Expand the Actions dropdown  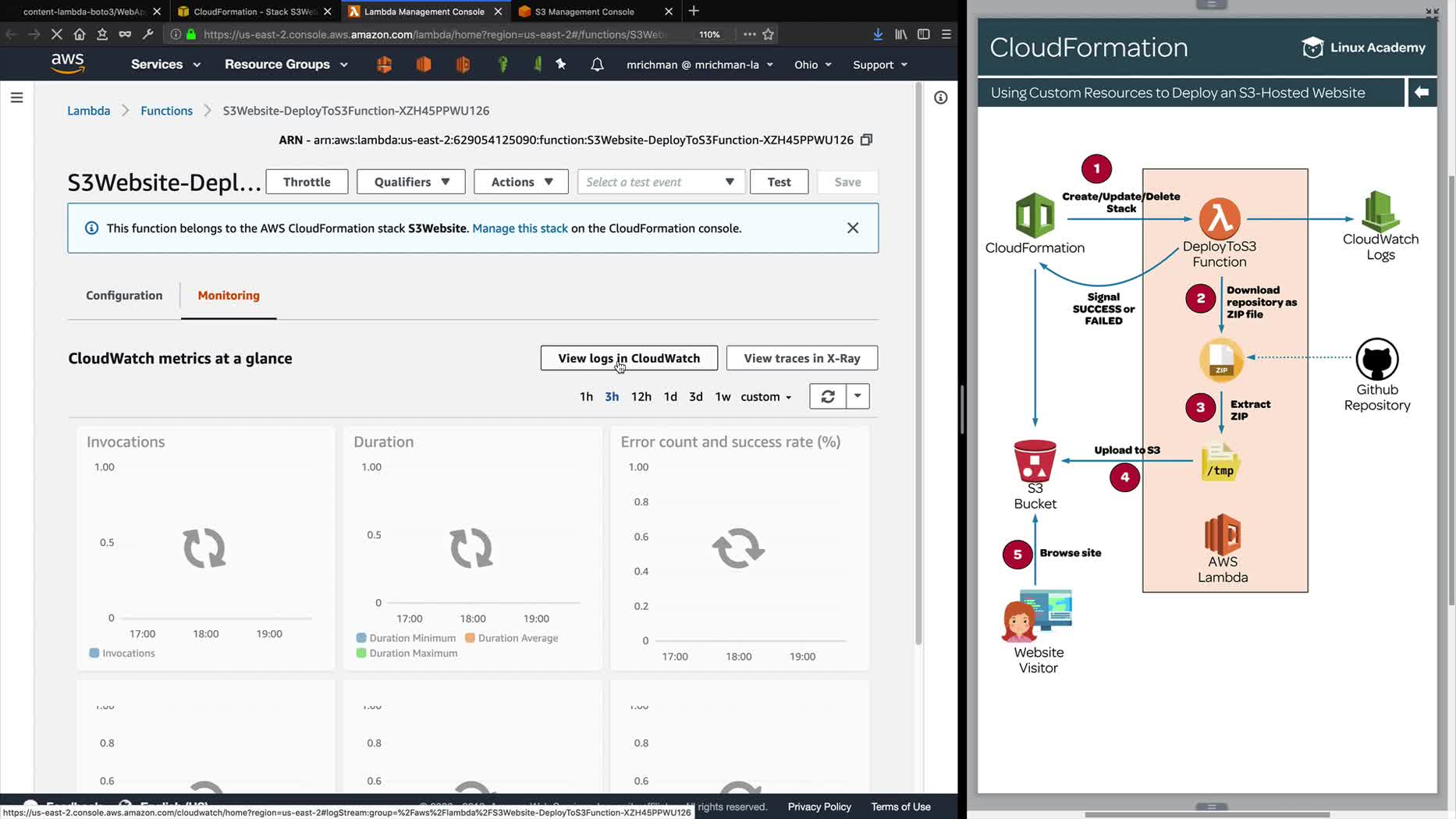coord(521,182)
